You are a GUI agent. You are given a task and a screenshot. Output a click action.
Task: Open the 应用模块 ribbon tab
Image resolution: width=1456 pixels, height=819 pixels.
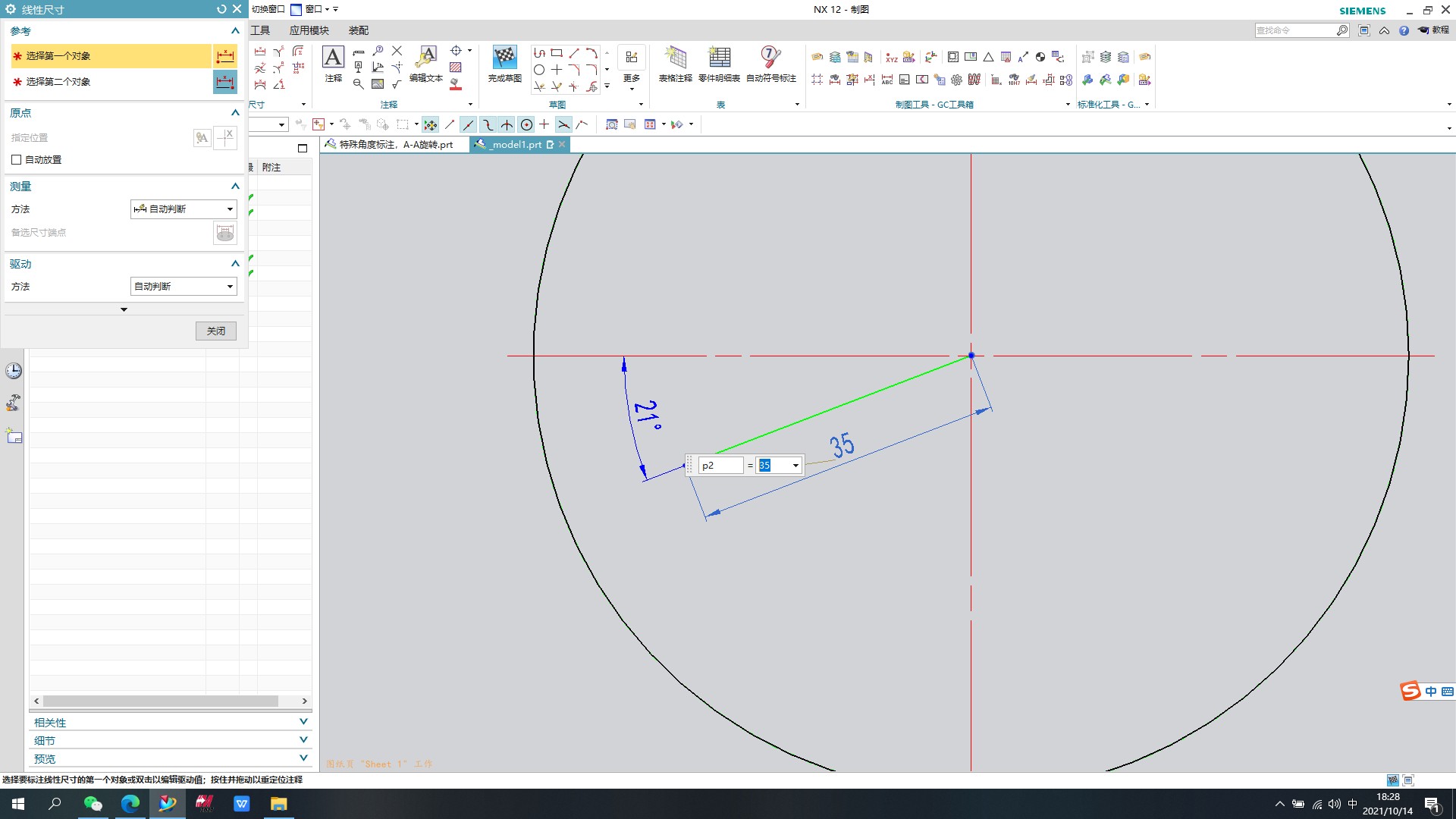pyautogui.click(x=309, y=30)
